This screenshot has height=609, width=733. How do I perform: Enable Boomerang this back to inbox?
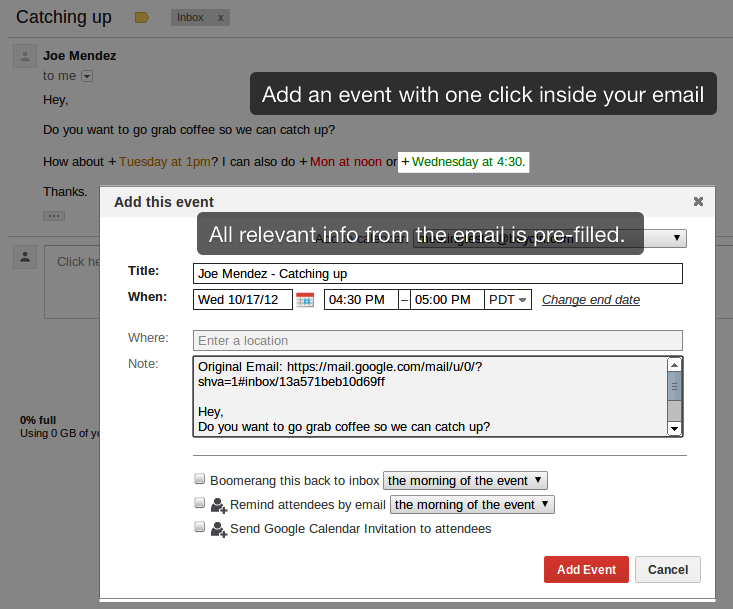tap(200, 479)
